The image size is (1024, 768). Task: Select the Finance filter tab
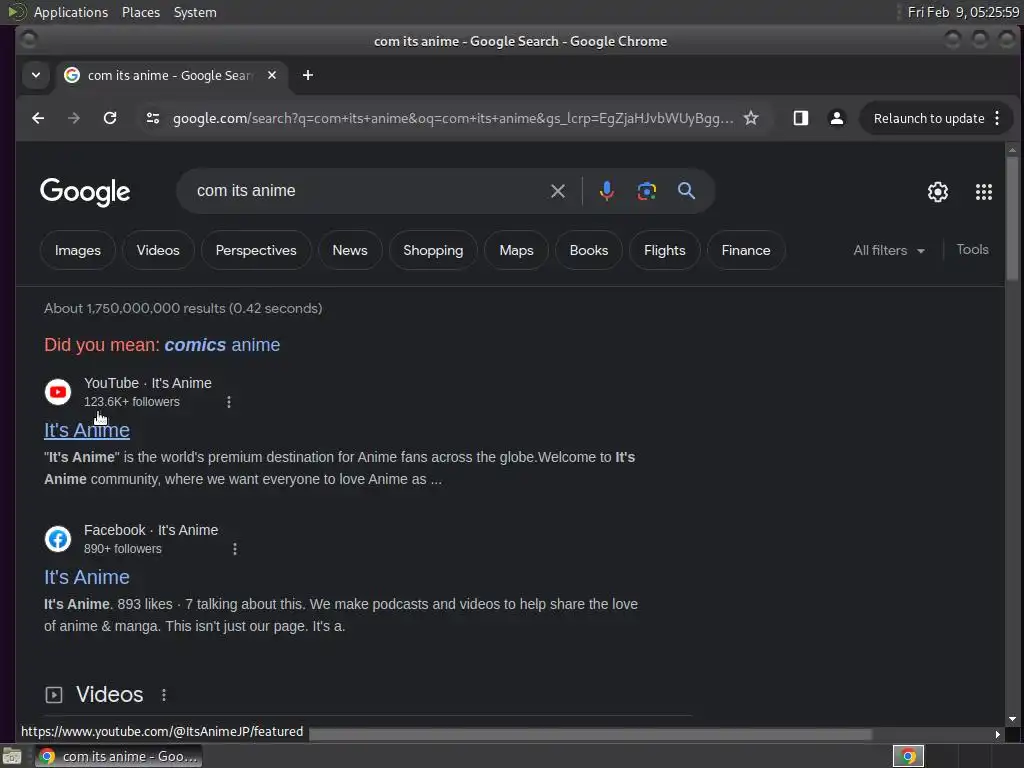pyautogui.click(x=746, y=250)
